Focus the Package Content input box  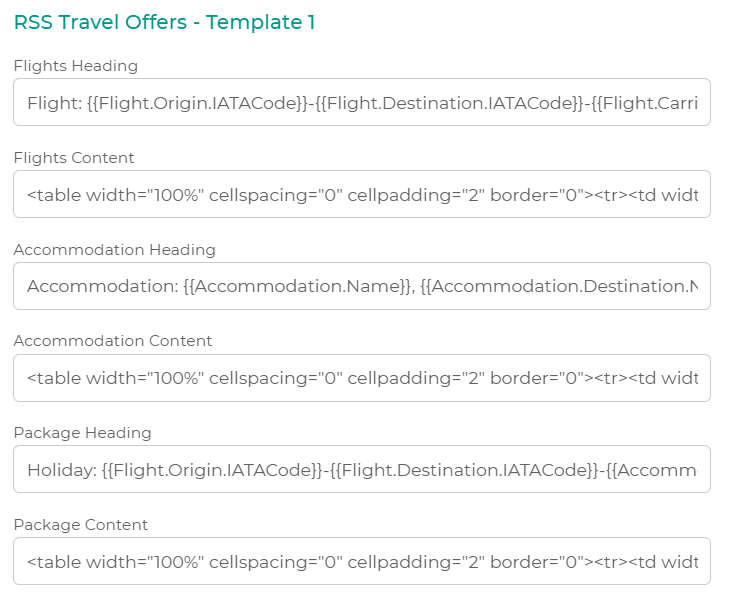coord(361,561)
